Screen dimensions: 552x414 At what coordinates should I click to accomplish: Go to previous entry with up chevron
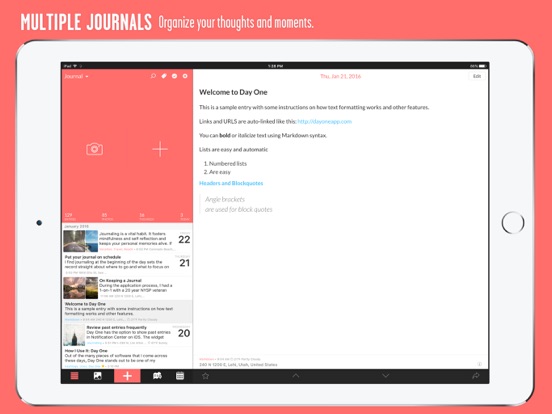(296, 376)
